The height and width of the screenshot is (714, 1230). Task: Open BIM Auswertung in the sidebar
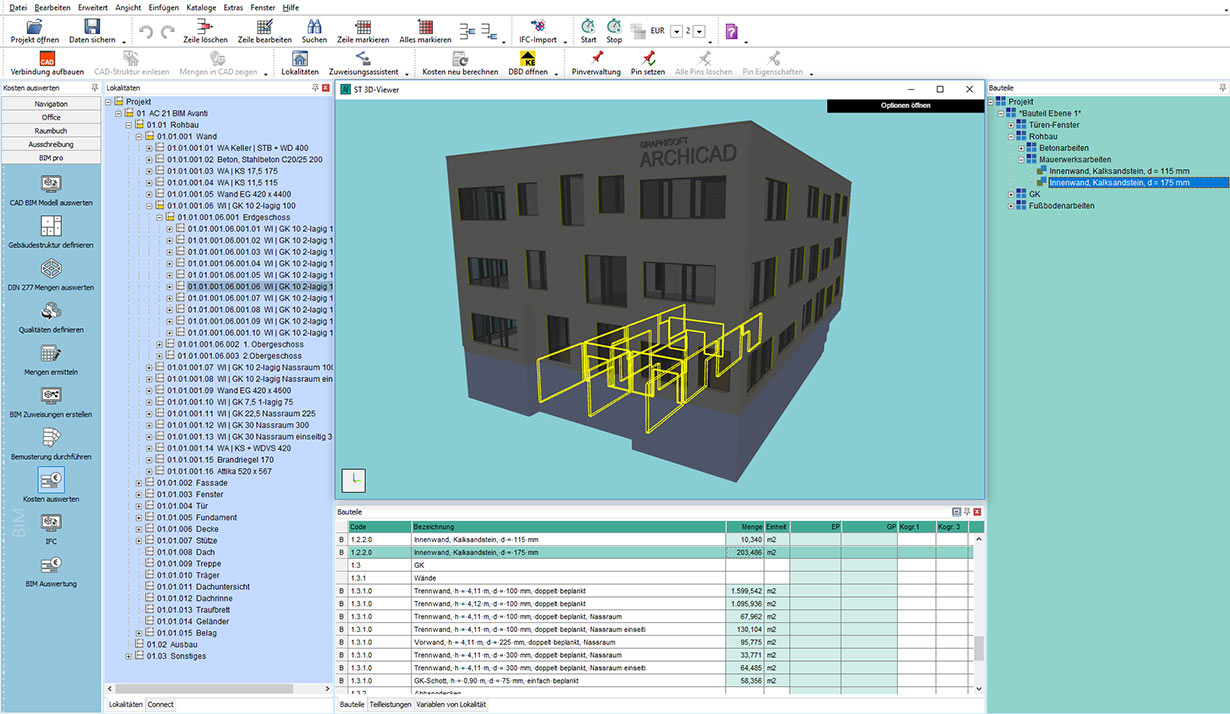pyautogui.click(x=51, y=570)
